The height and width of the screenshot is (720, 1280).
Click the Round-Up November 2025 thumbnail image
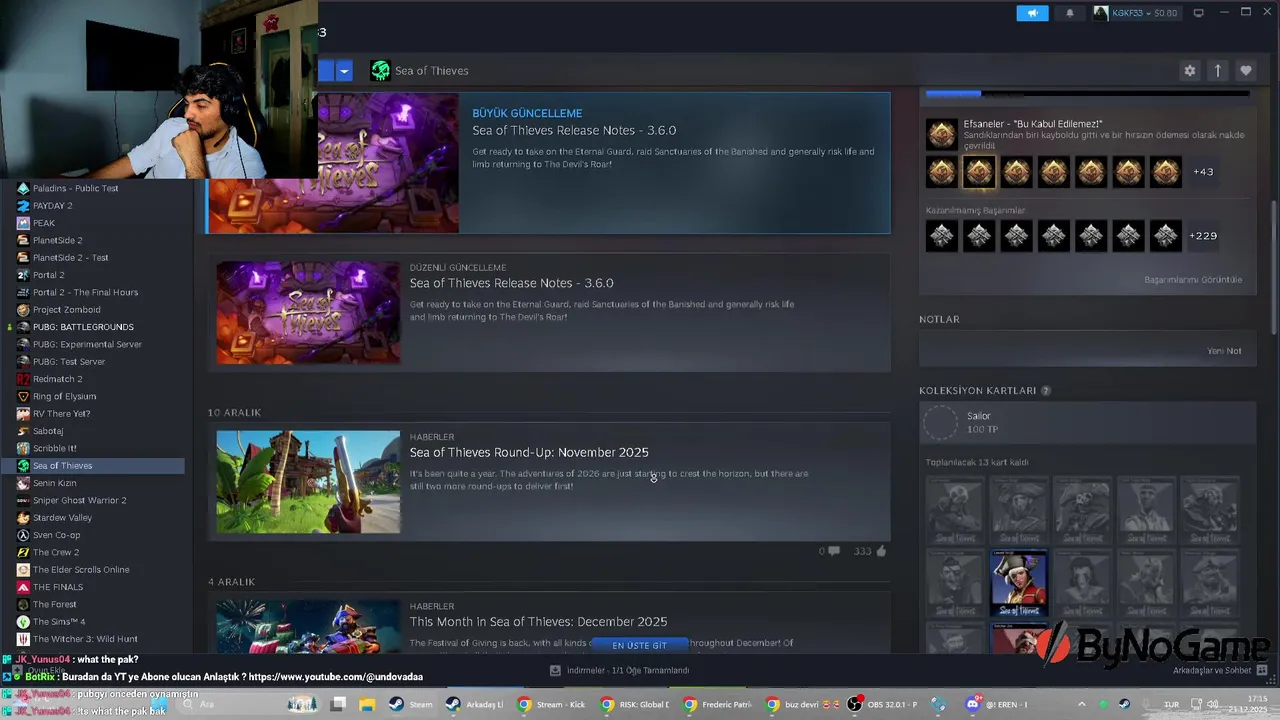[x=308, y=482]
